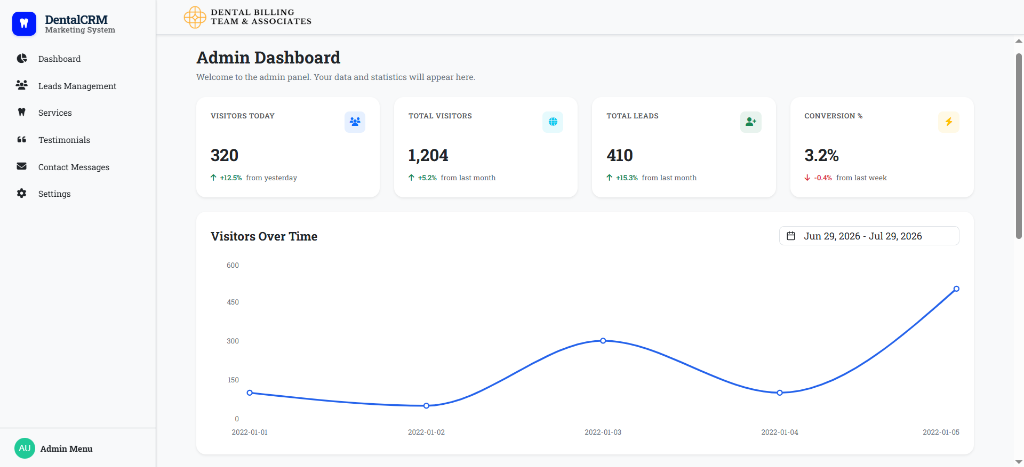Click the Visitors Over Time title
This screenshot has width=1024, height=467.
[264, 236]
